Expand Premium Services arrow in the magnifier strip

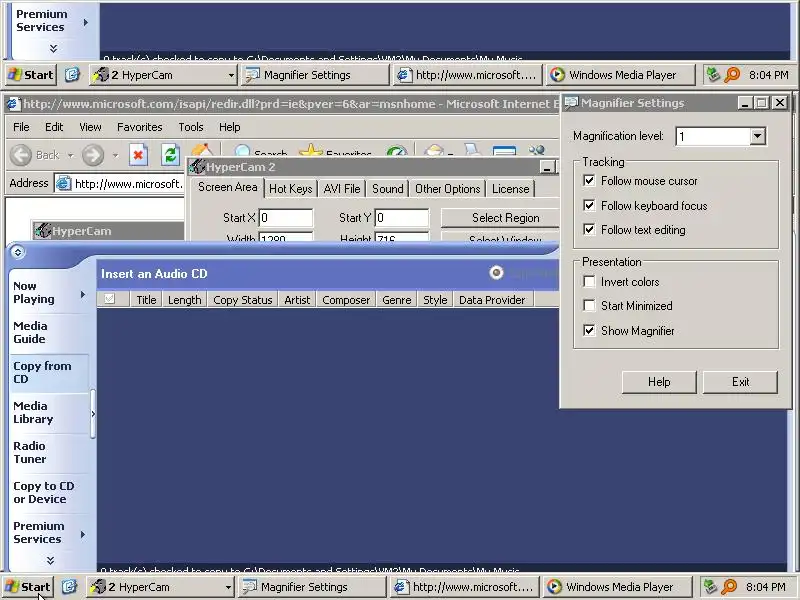pyautogui.click(x=86, y=22)
